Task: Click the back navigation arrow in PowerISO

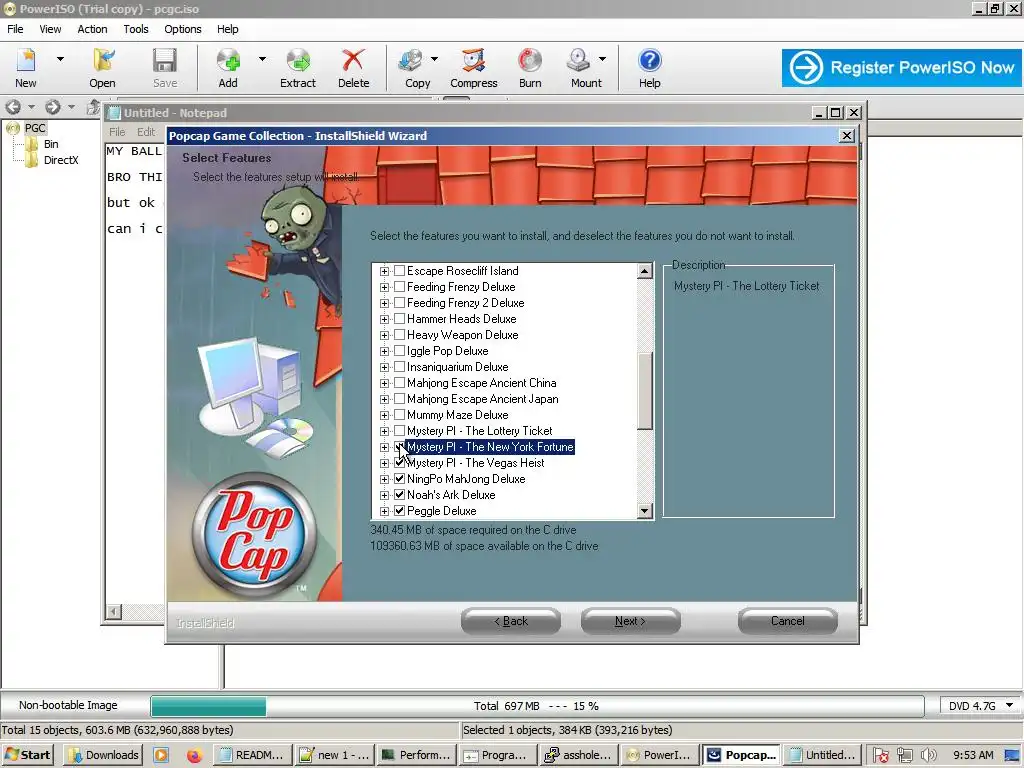Action: tap(13, 106)
